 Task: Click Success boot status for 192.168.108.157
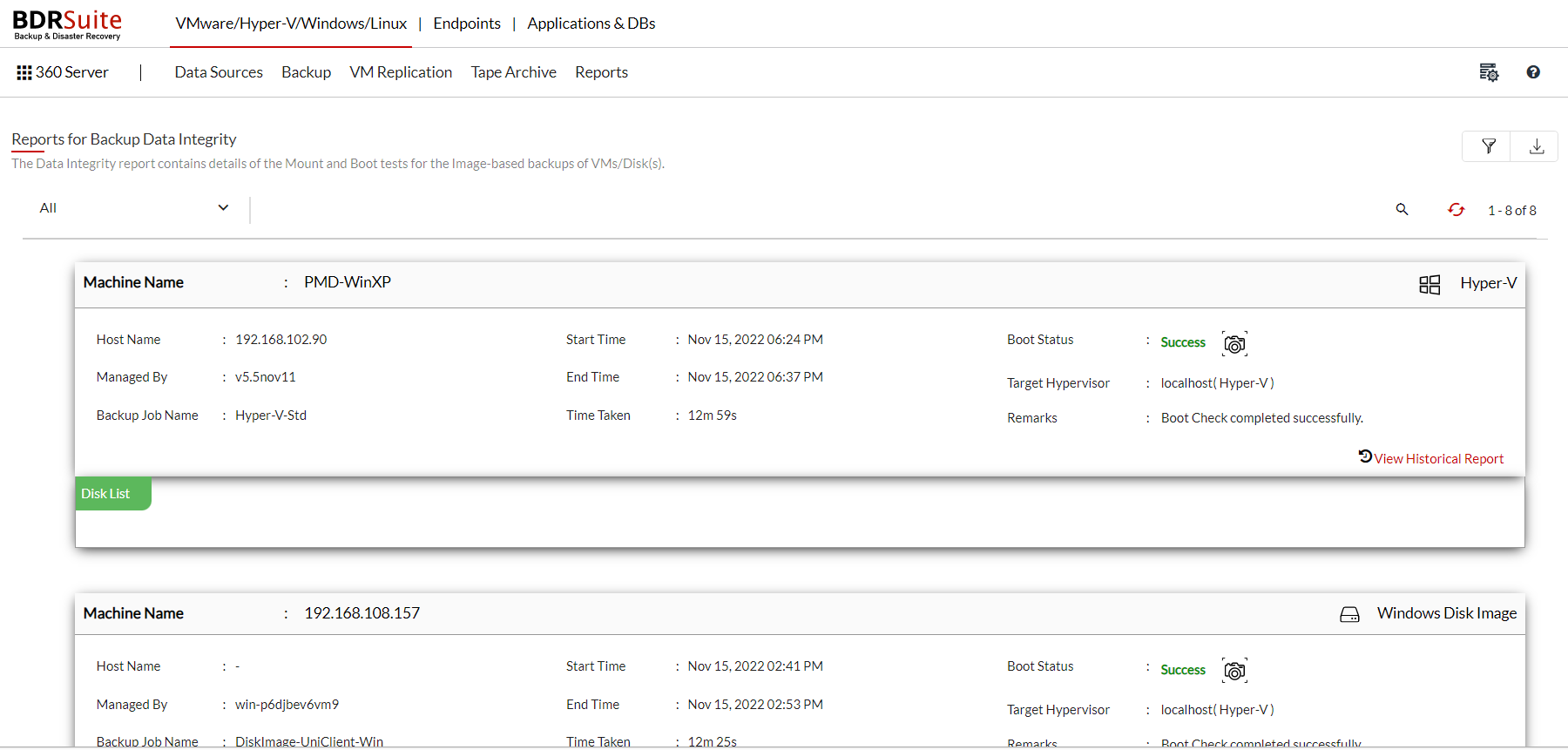tap(1183, 670)
